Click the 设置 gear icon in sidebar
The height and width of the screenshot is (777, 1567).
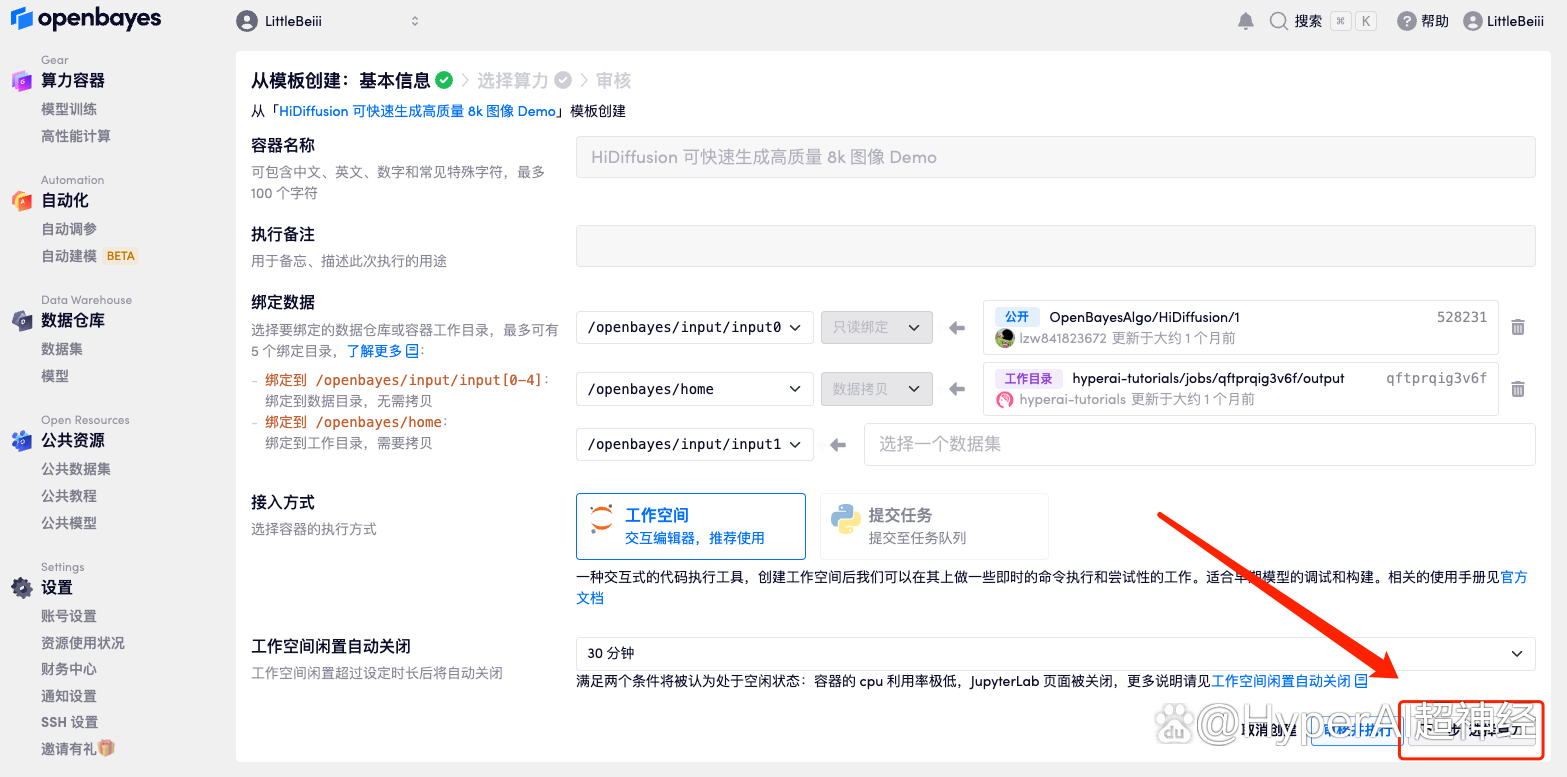pos(22,588)
